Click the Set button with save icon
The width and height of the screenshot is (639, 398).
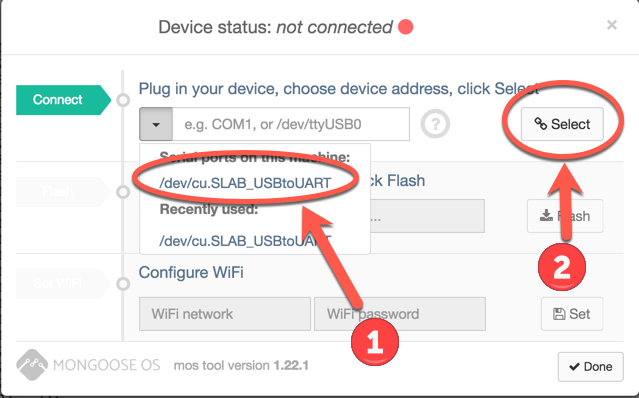(572, 314)
